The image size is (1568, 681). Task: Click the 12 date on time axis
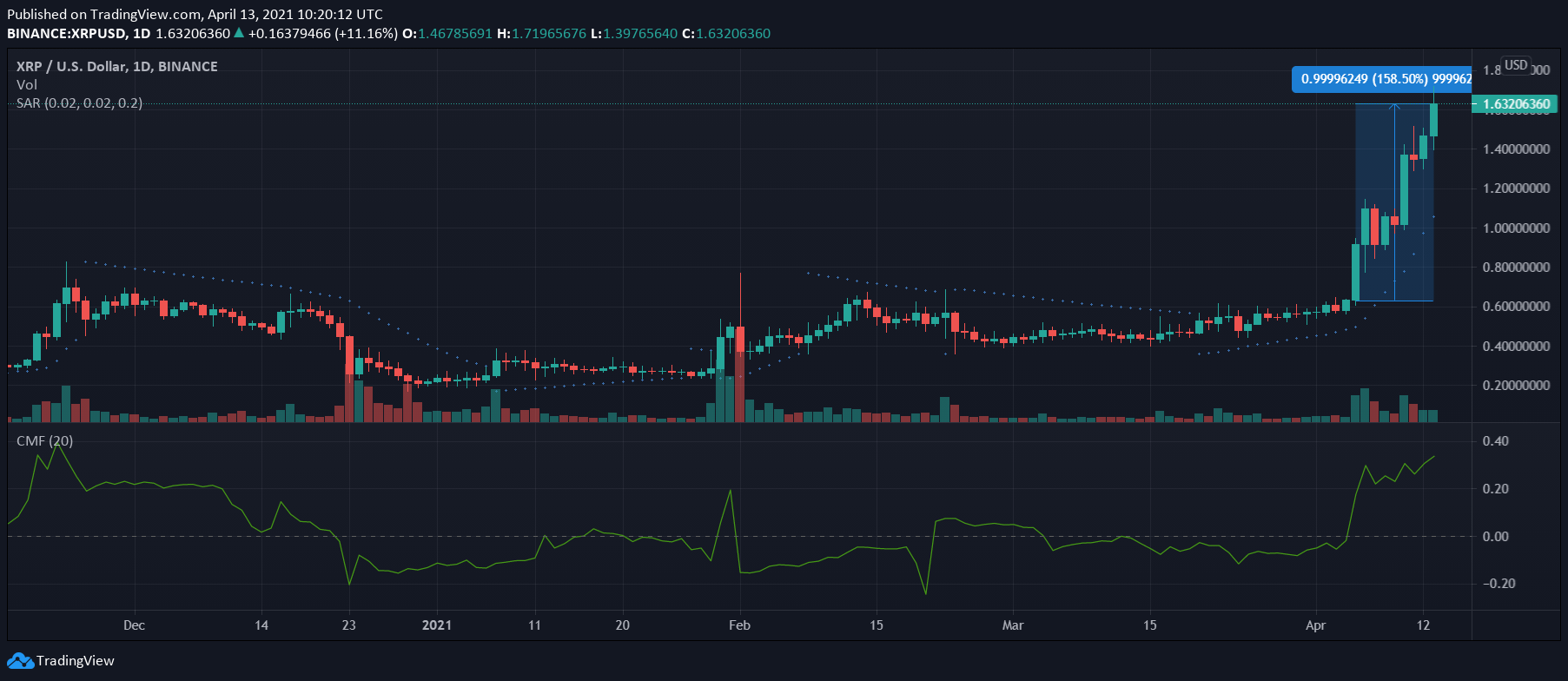coord(1423,625)
